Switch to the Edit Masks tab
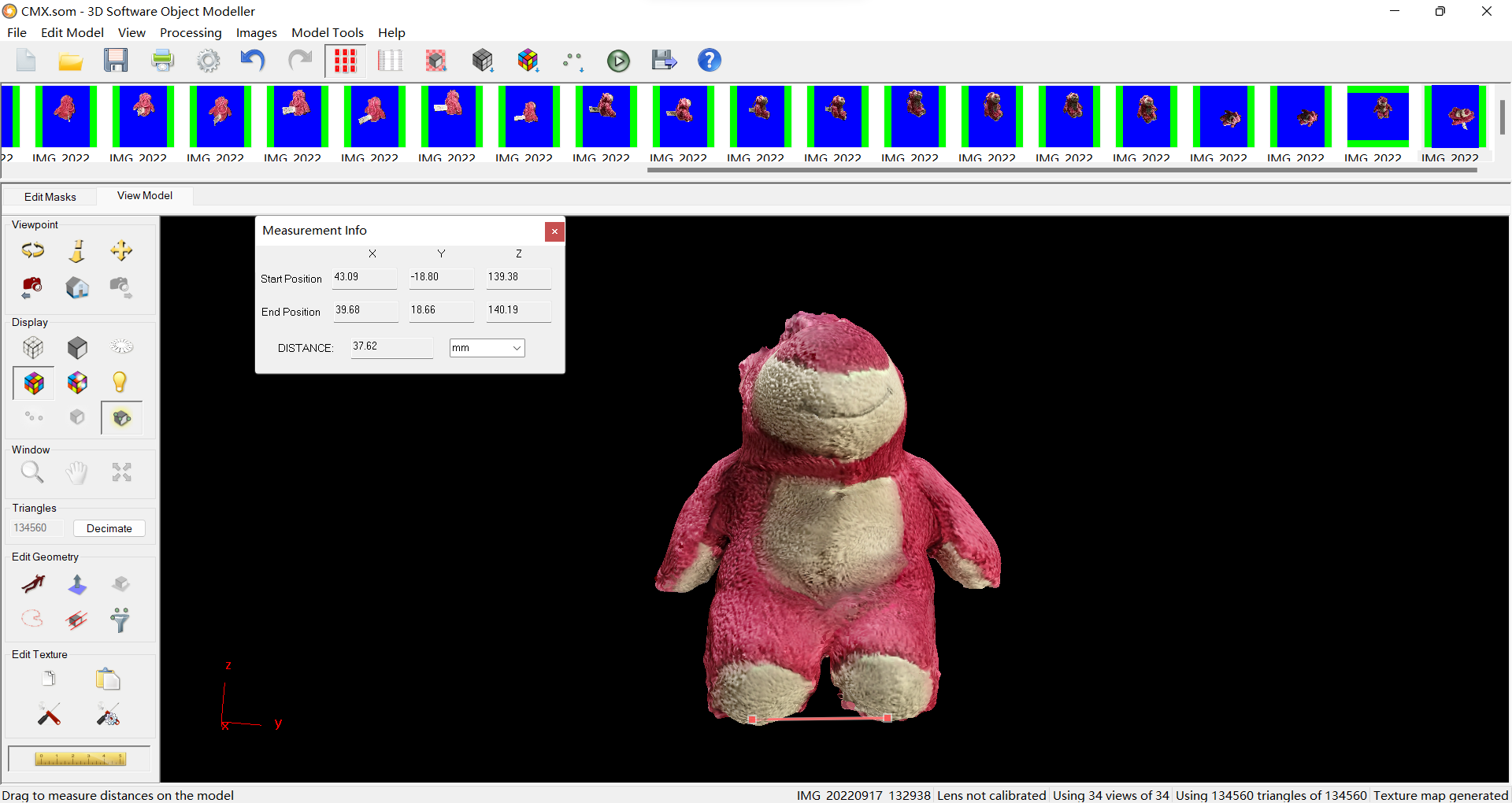The width and height of the screenshot is (1512, 803). pyautogui.click(x=50, y=197)
